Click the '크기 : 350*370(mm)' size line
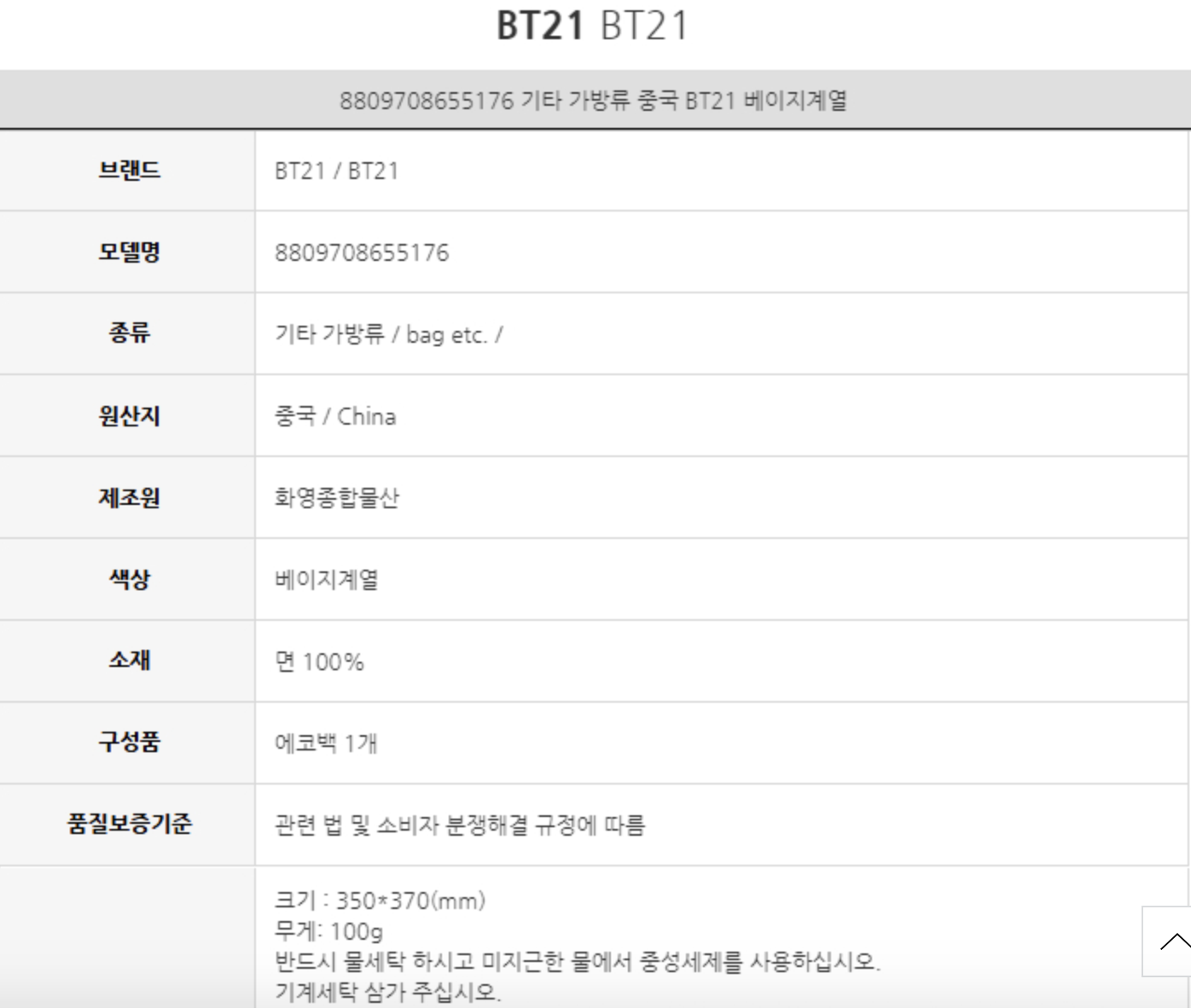 coord(380,901)
